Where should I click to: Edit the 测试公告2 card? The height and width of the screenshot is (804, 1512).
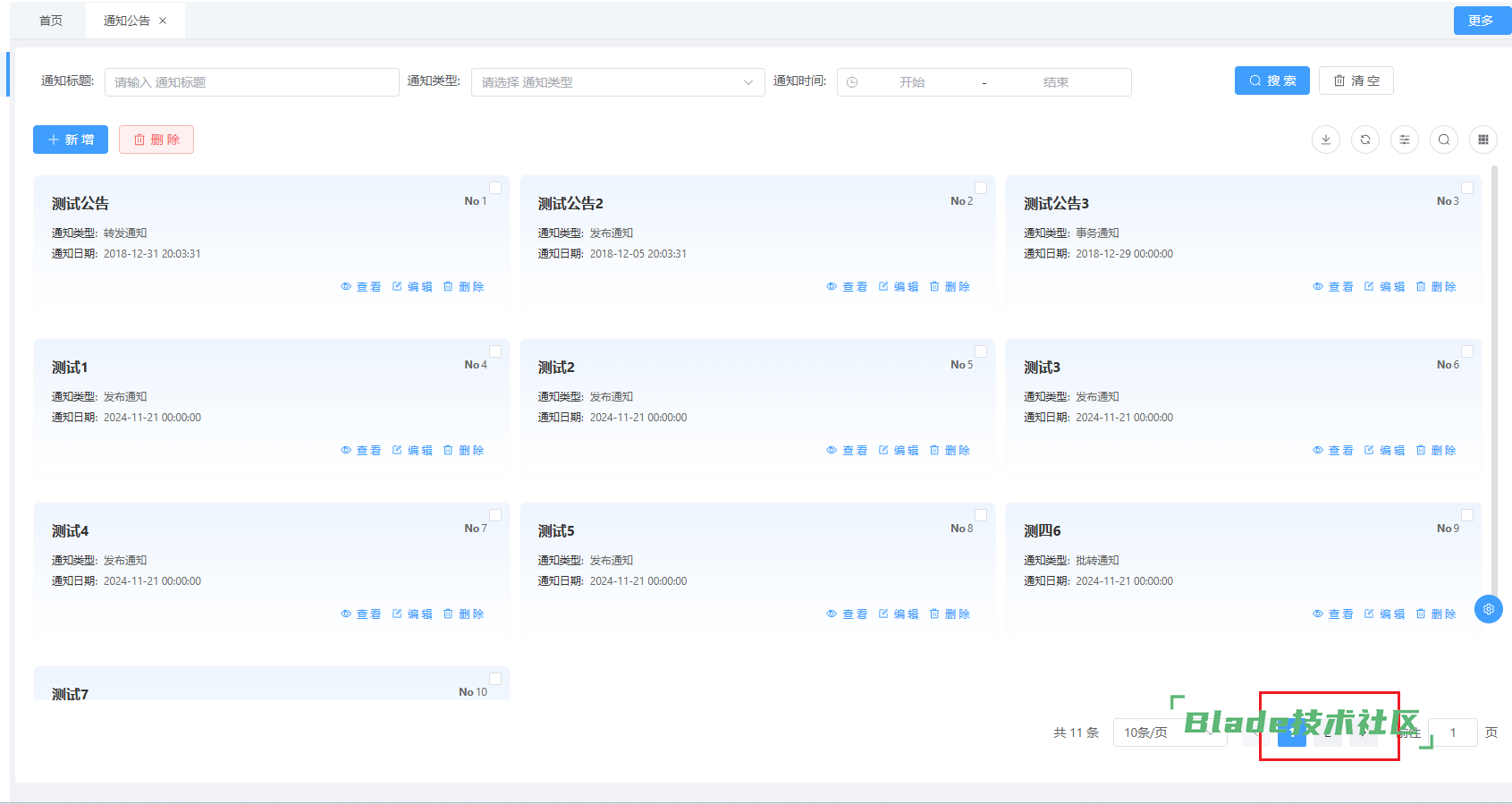(x=899, y=287)
